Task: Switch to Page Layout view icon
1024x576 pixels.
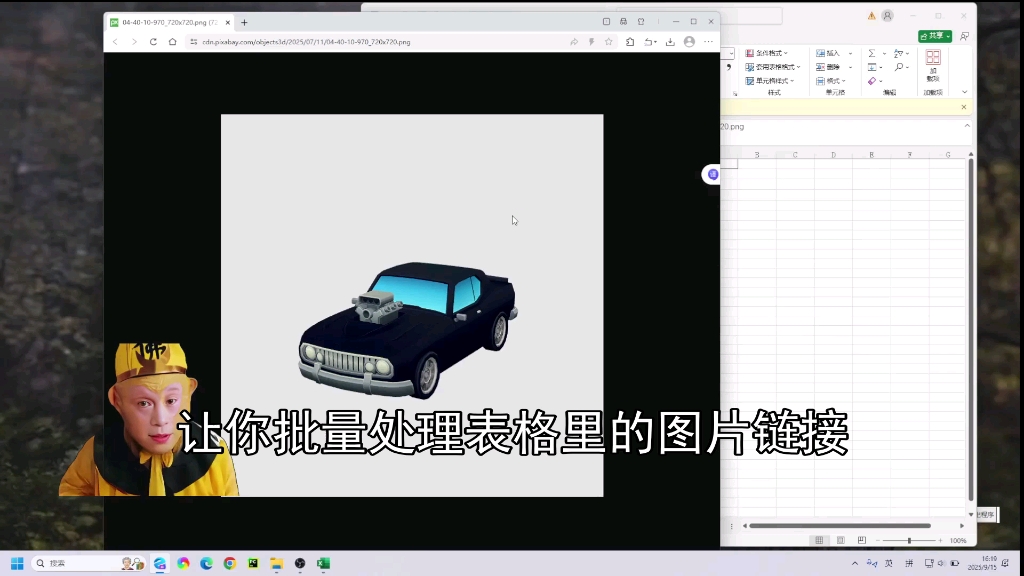Action: 840,539
